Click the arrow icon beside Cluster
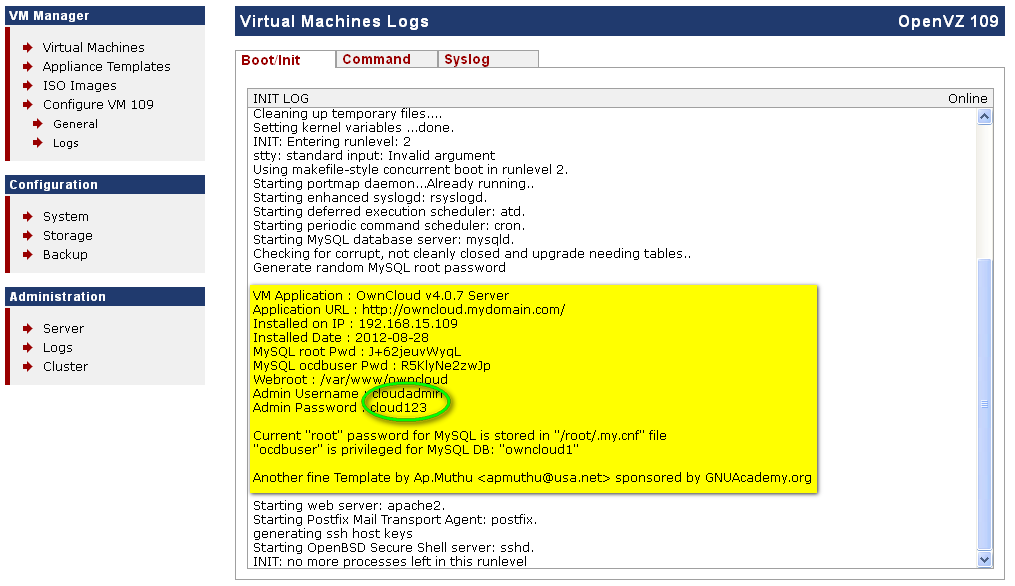This screenshot has height=586, width=1015. tap(28, 366)
